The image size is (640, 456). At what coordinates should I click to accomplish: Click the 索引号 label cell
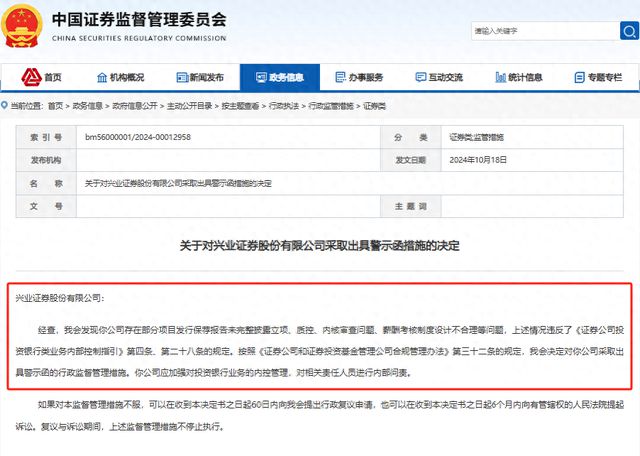(46, 137)
